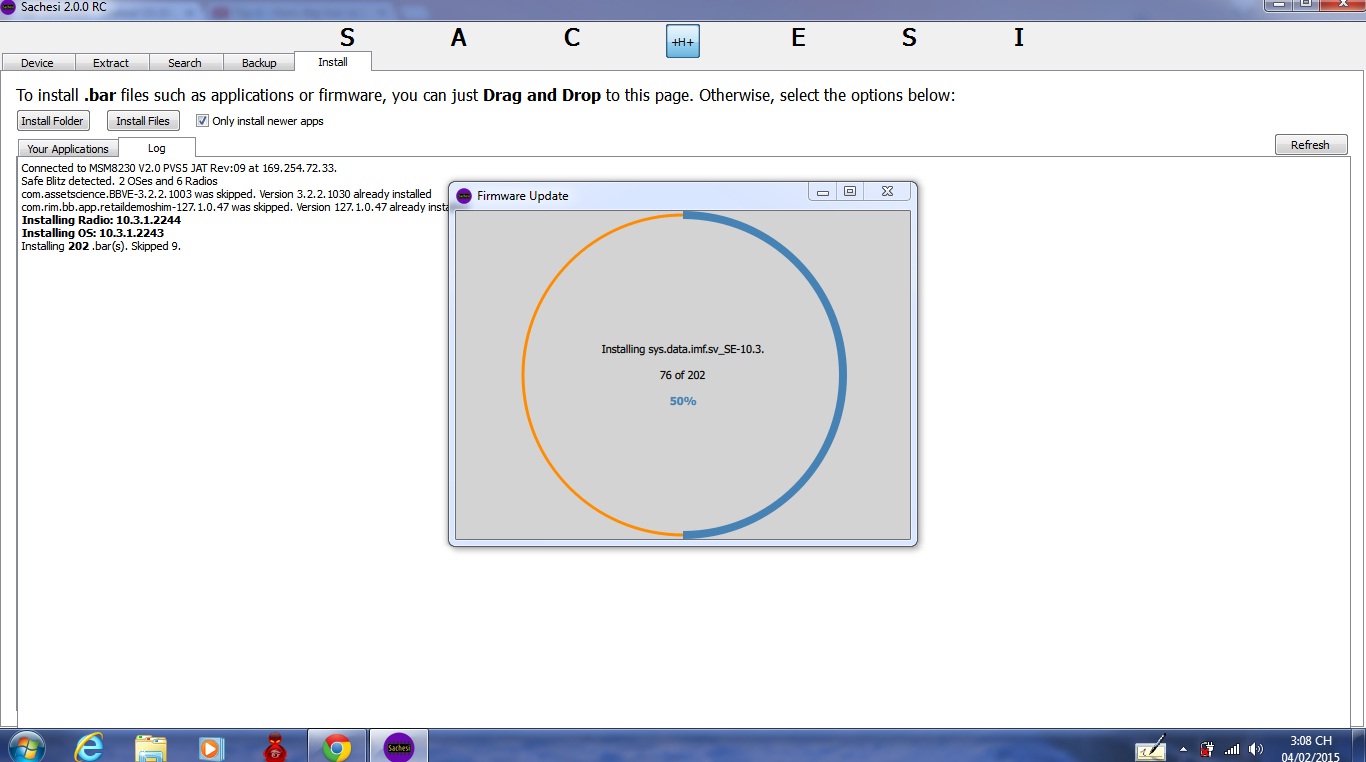Click the letter E in the header

tap(798, 38)
